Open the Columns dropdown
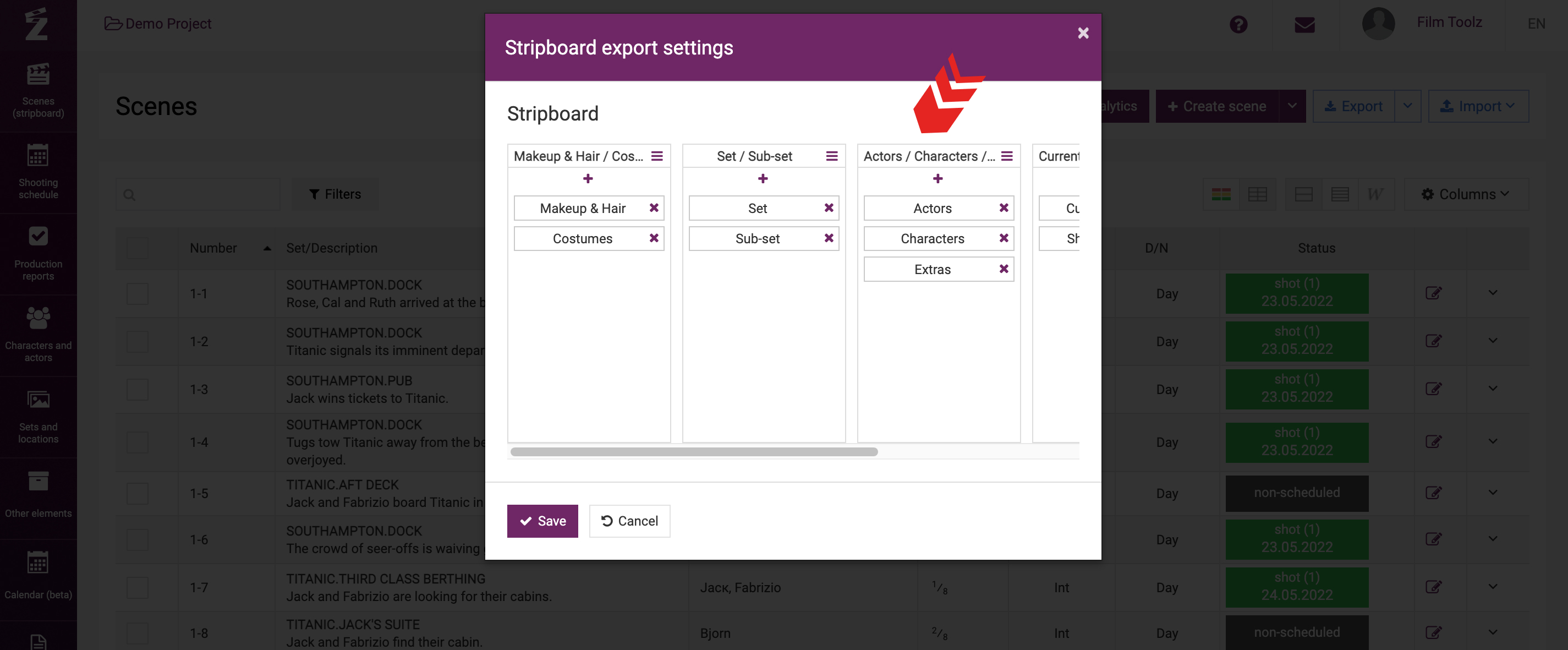The image size is (1568, 650). [1466, 194]
